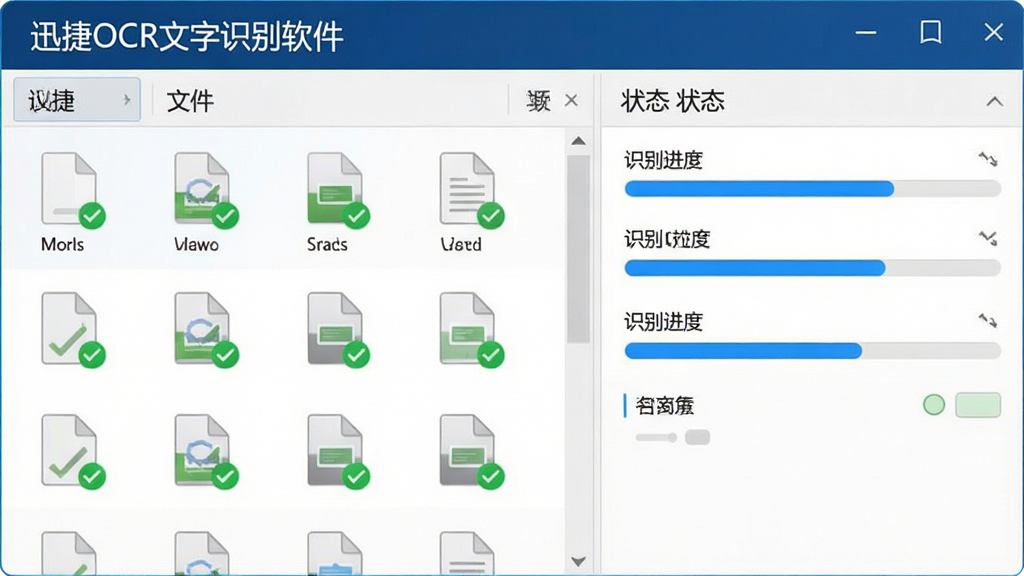Click arrows icon beside the 识别进度 label above 智 section
The image size is (1024, 576).
coord(988,320)
